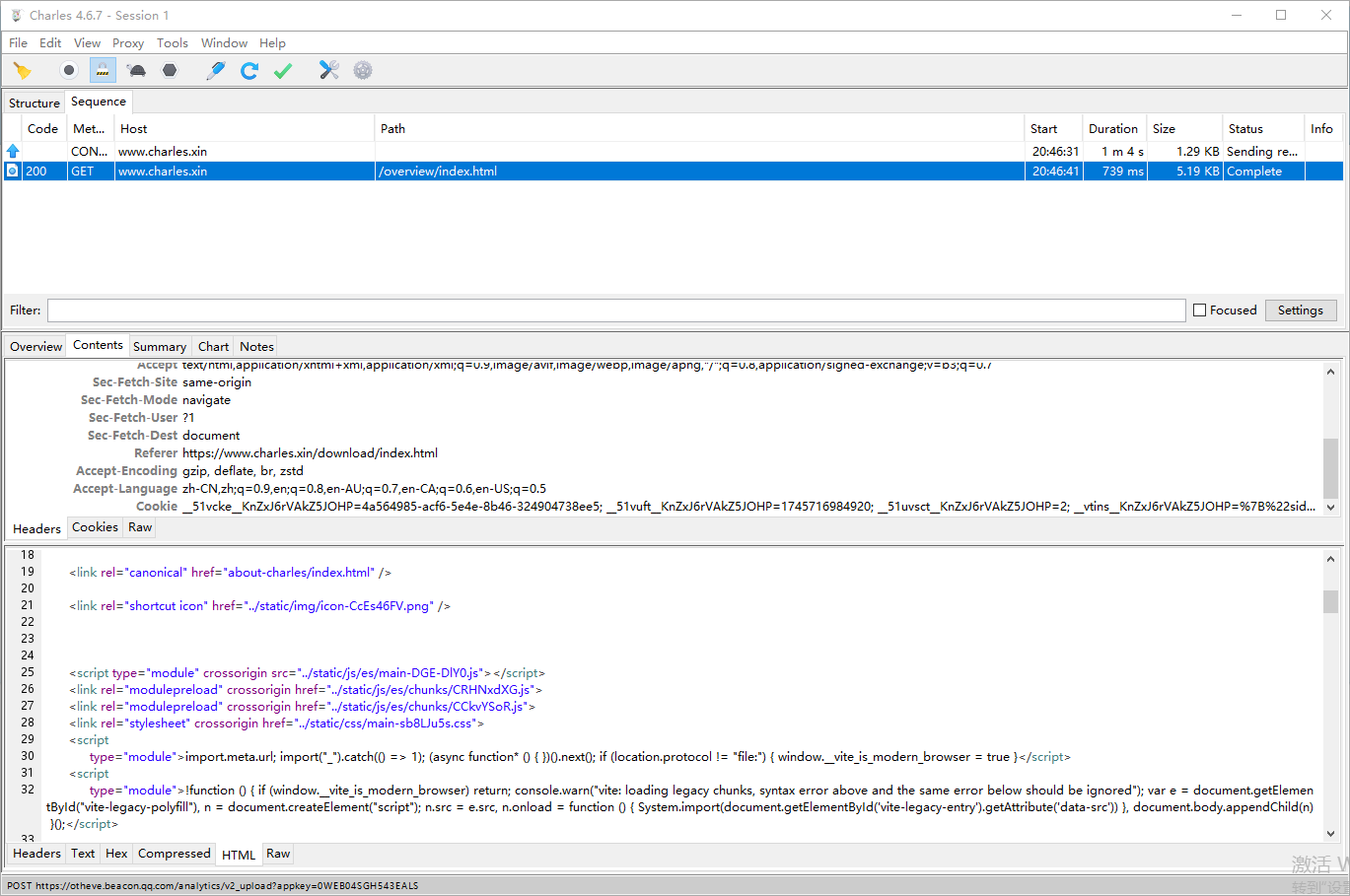Switch to the Sequence tab
Image resolution: width=1350 pixels, height=896 pixels.
click(x=99, y=102)
